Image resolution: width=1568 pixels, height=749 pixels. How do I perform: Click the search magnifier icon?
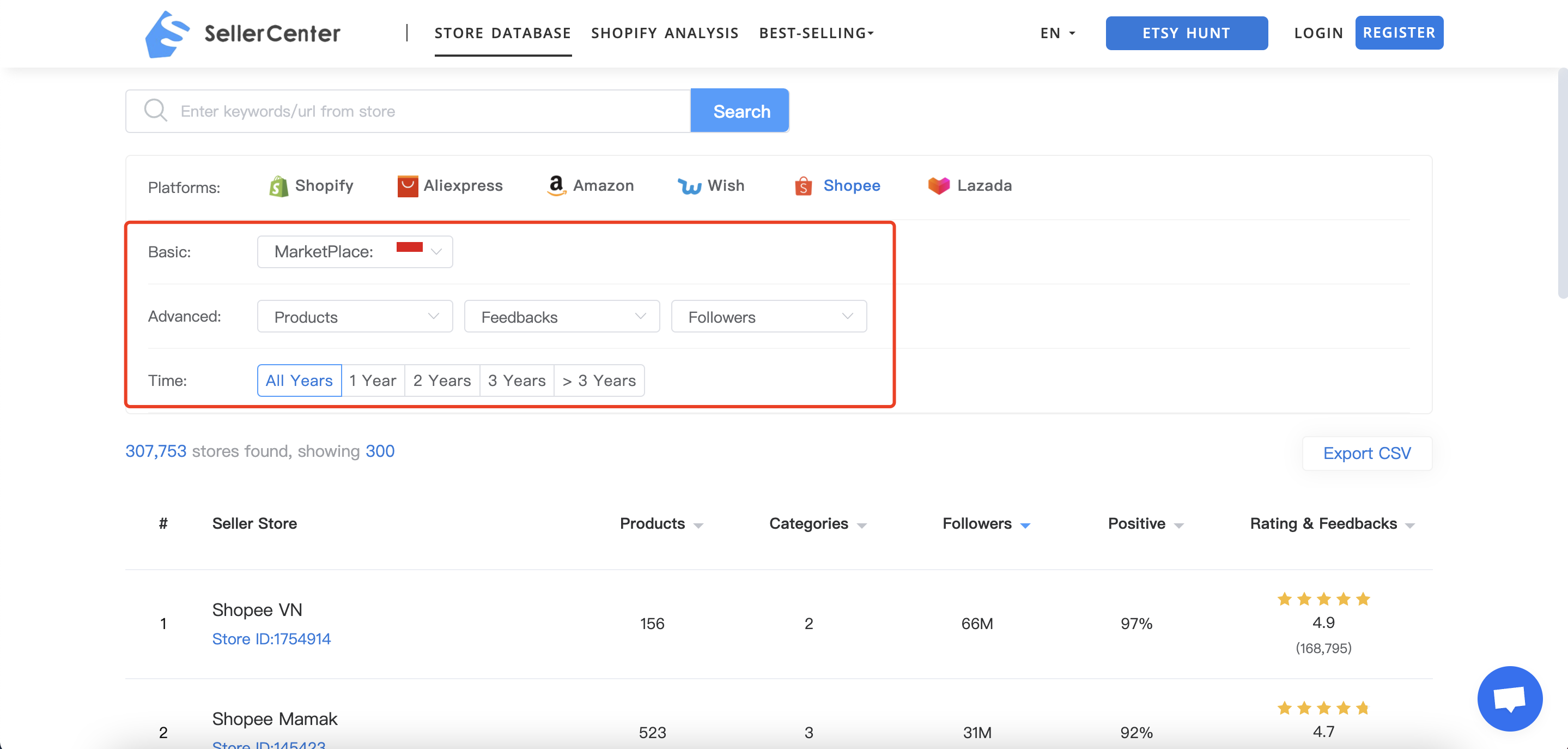[x=155, y=110]
